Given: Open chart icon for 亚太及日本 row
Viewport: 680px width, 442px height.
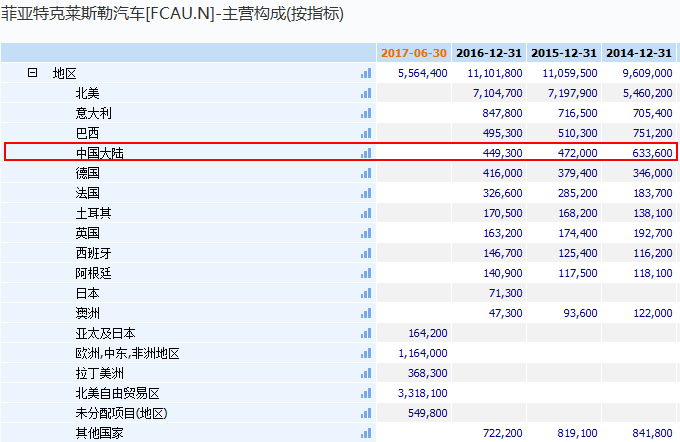Looking at the screenshot, I should tap(366, 333).
